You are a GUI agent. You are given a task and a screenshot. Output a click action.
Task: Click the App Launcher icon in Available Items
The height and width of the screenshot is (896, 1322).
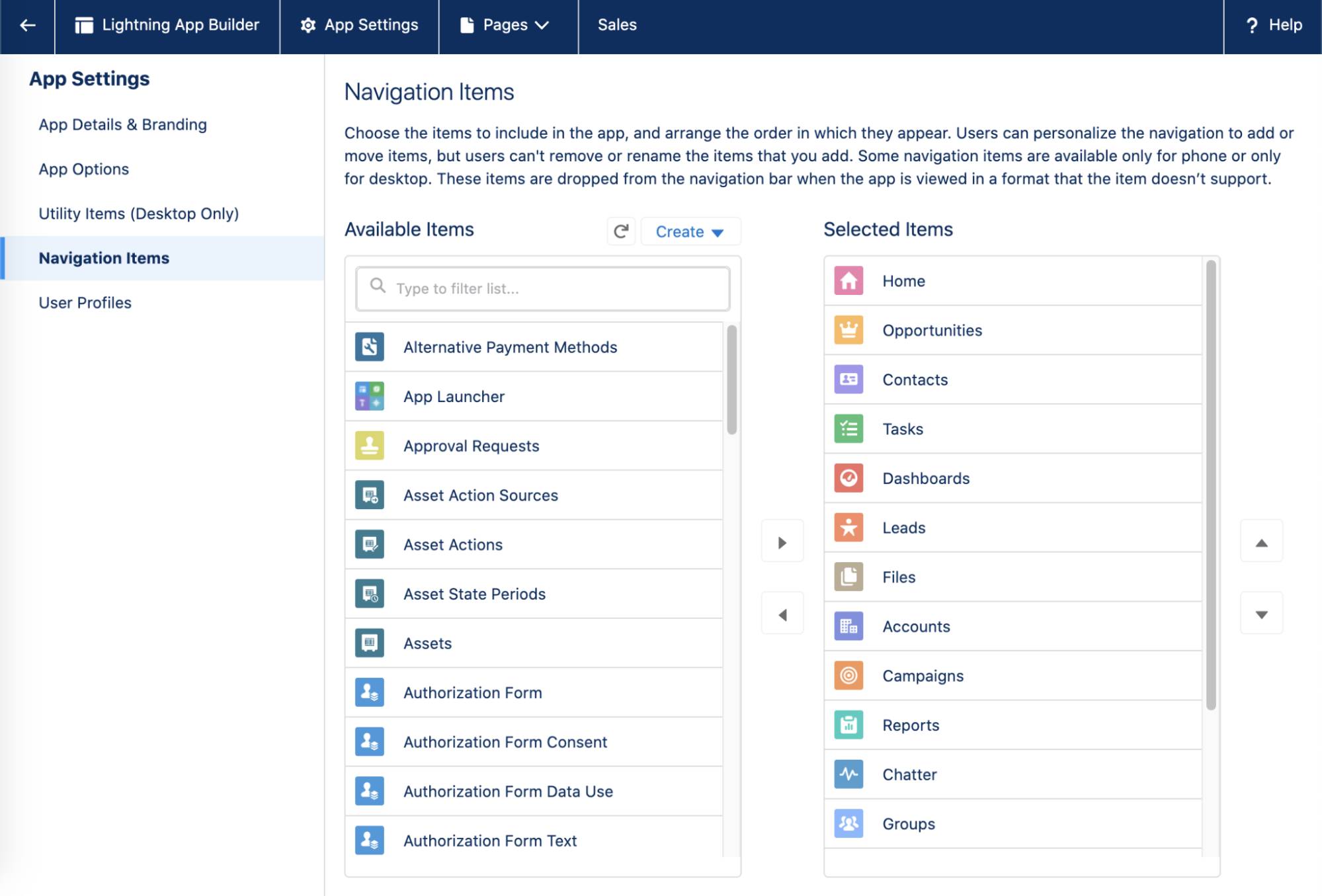coord(370,396)
